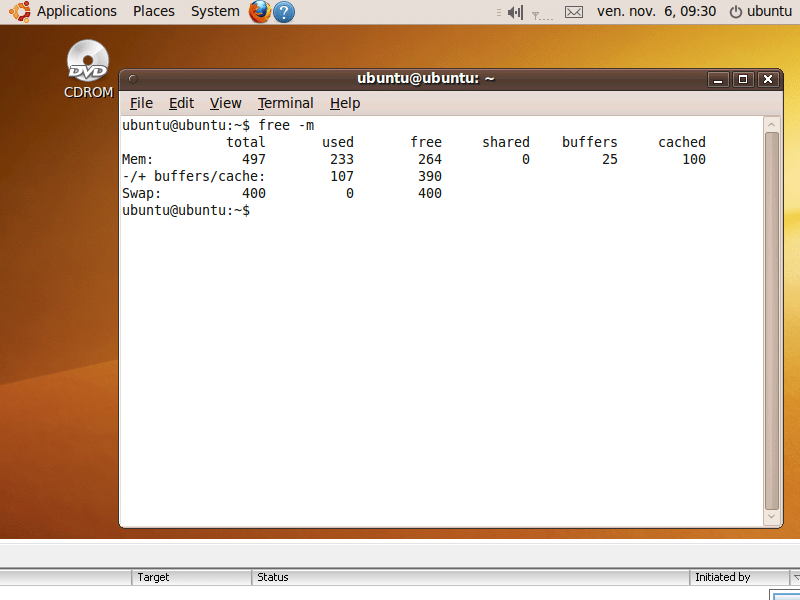Click the terminal title ubuntu@ubuntu: ~

click(x=426, y=79)
